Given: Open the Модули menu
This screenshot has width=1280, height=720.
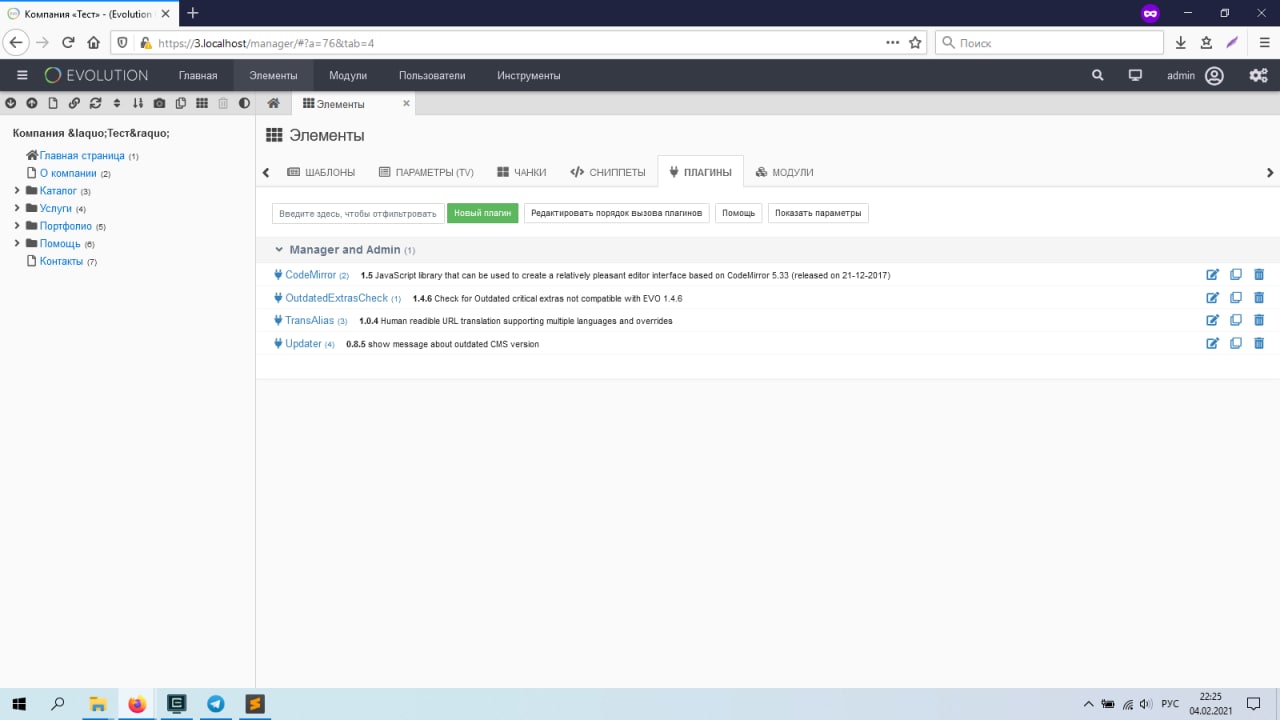Looking at the screenshot, I should click(x=348, y=75).
